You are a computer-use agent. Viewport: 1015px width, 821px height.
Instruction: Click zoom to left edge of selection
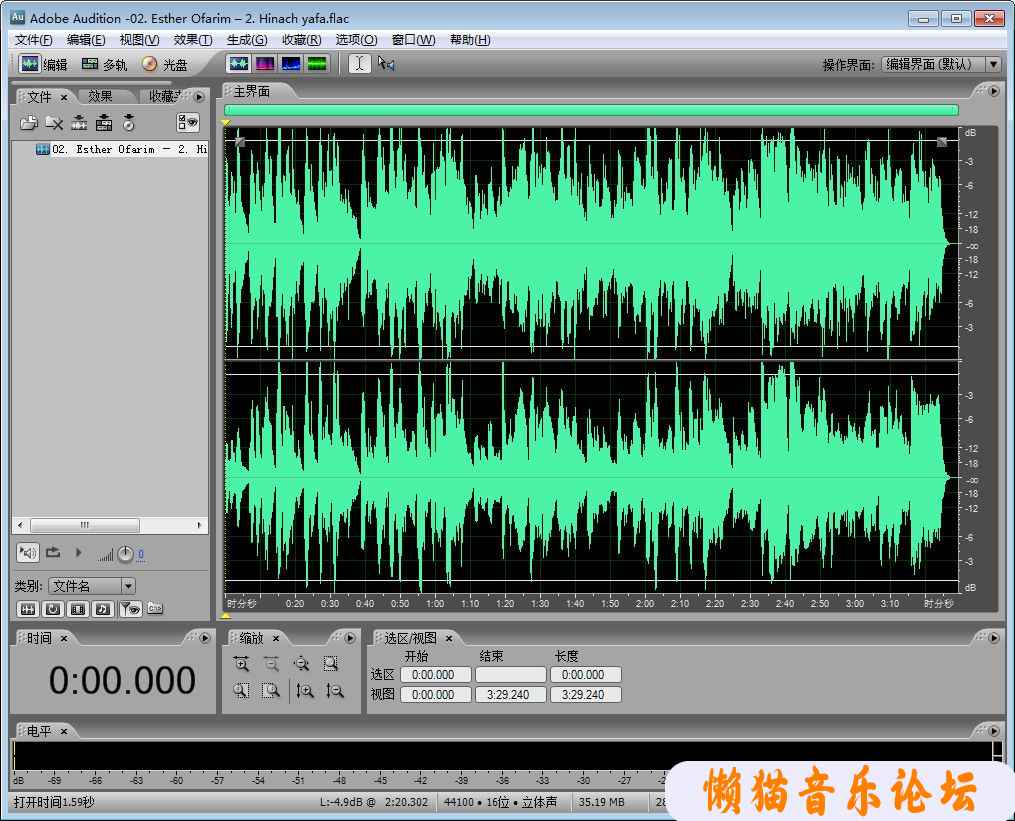[x=241, y=691]
